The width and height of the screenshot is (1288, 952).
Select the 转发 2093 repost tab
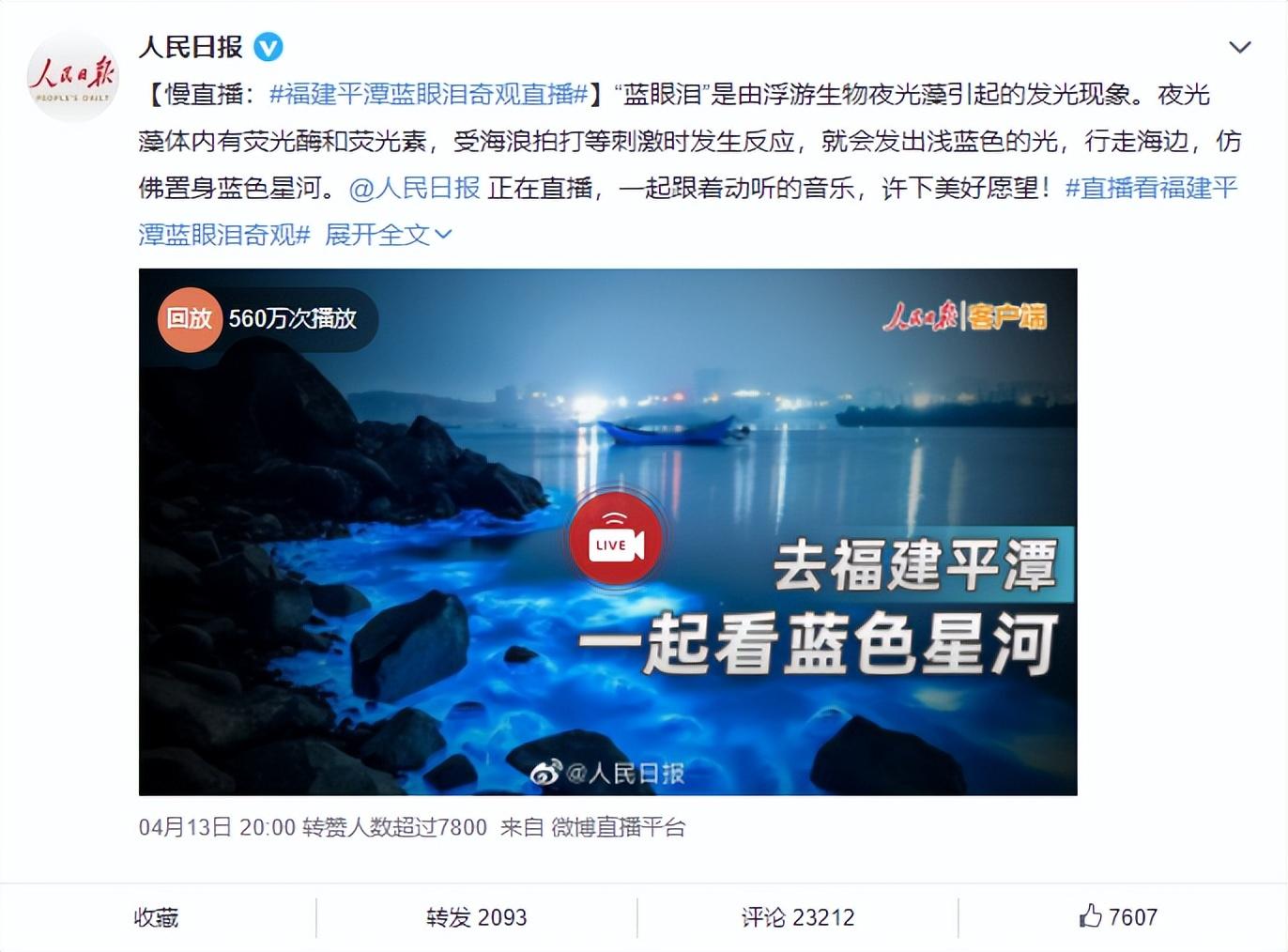pyautogui.click(x=477, y=917)
